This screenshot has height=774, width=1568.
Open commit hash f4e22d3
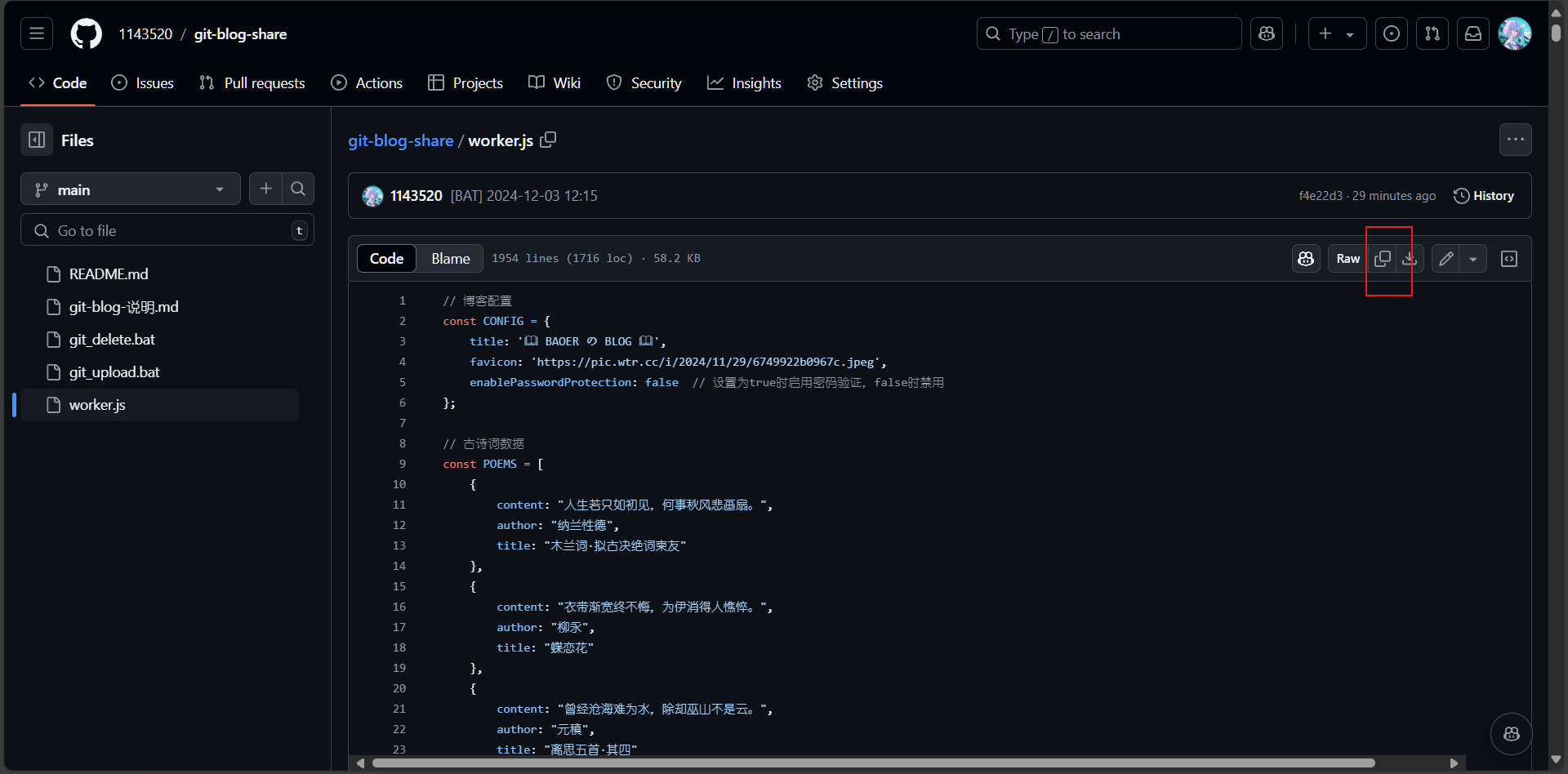pos(1321,196)
